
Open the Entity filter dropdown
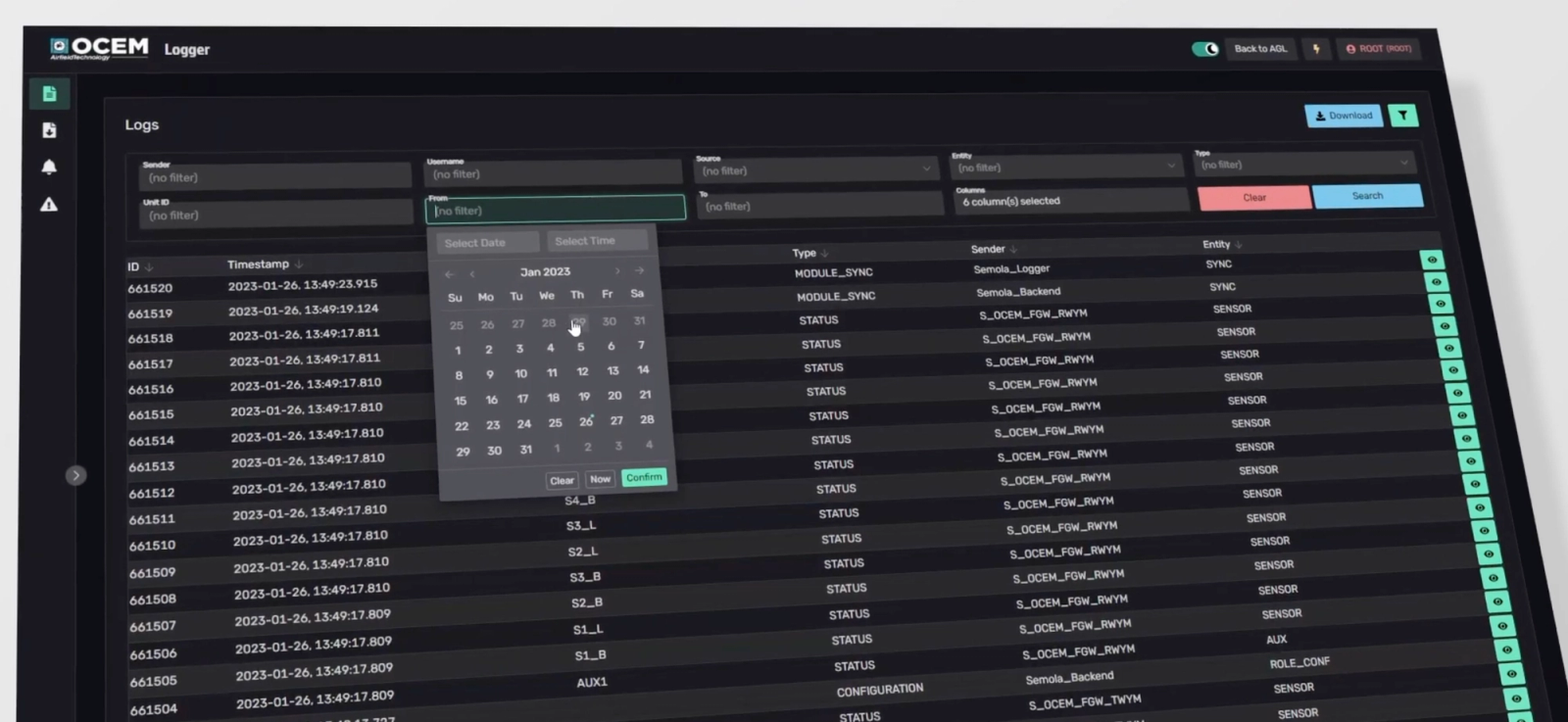pos(1066,167)
